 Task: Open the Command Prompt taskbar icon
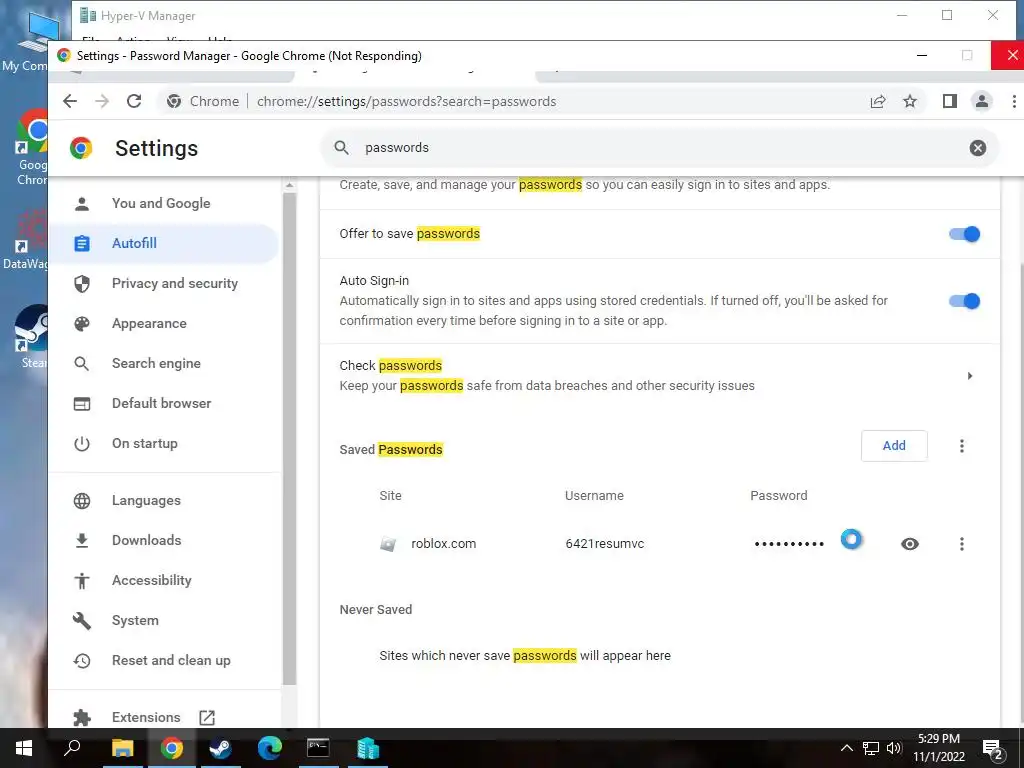(318, 748)
